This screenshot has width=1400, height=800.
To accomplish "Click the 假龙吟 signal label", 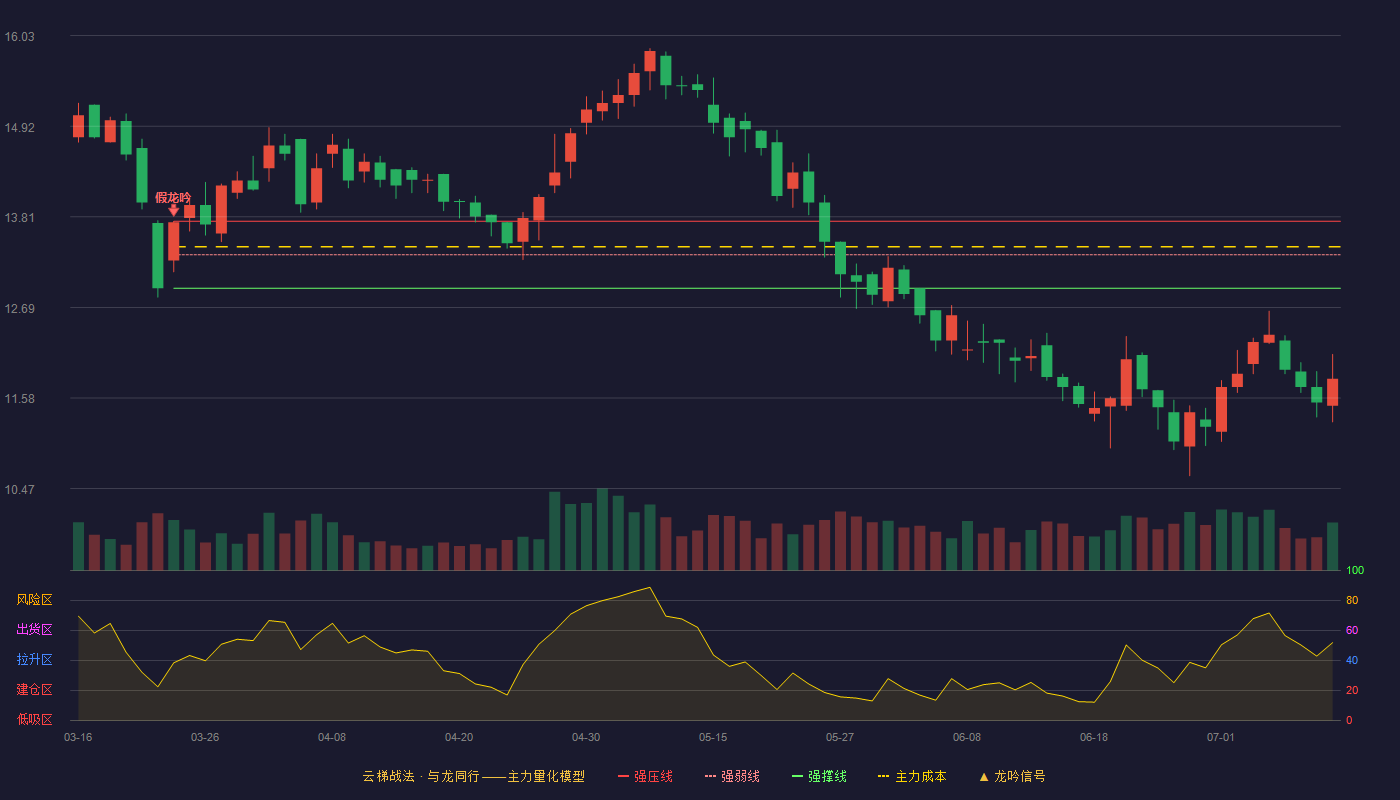I will click(173, 197).
